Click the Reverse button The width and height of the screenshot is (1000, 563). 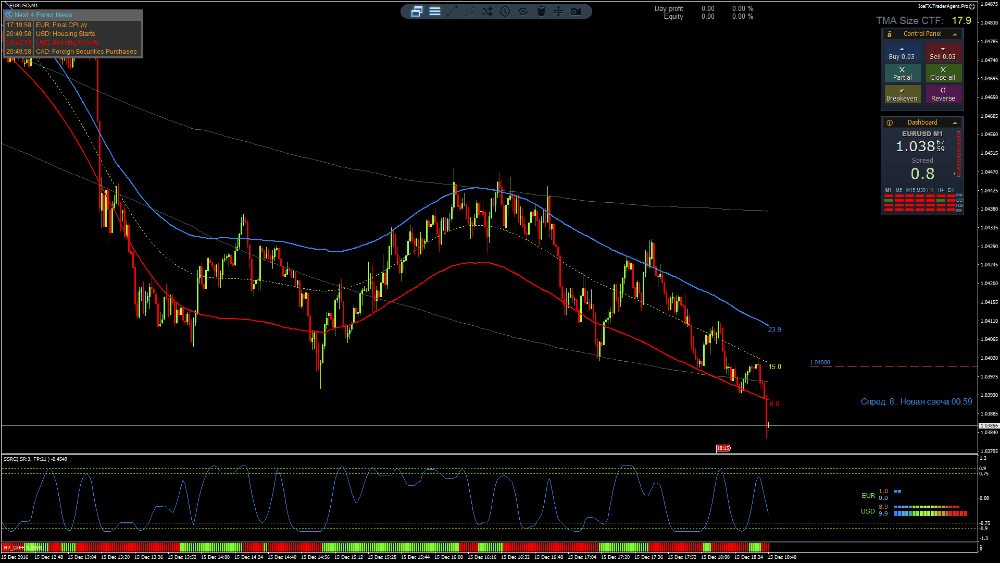point(943,94)
